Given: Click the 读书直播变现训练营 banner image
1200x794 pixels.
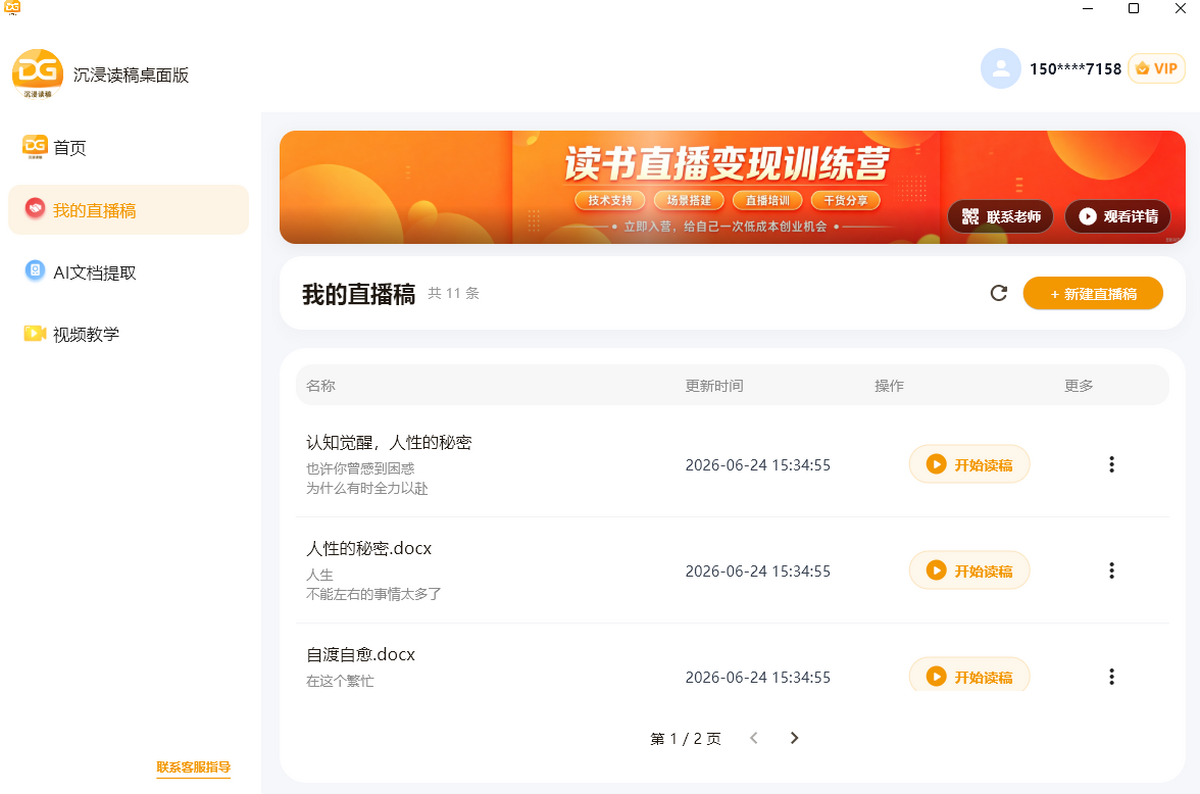Looking at the screenshot, I should point(732,187).
